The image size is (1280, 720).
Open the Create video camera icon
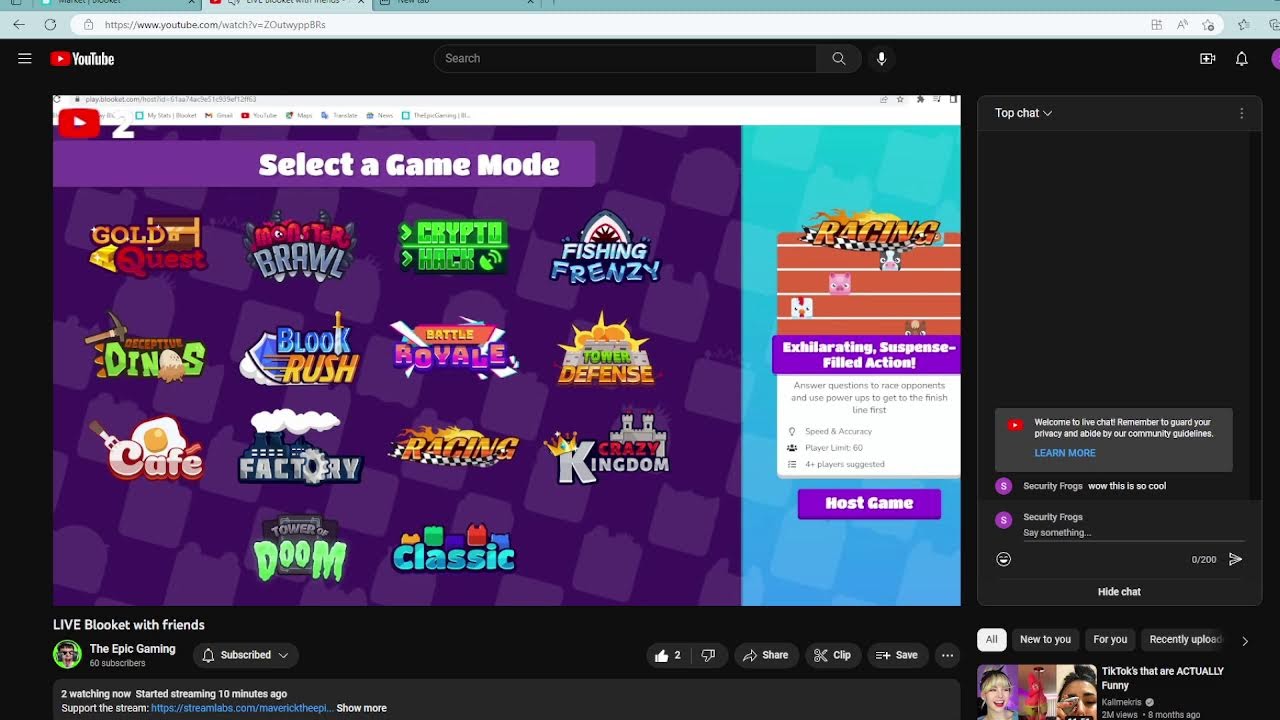click(1207, 59)
